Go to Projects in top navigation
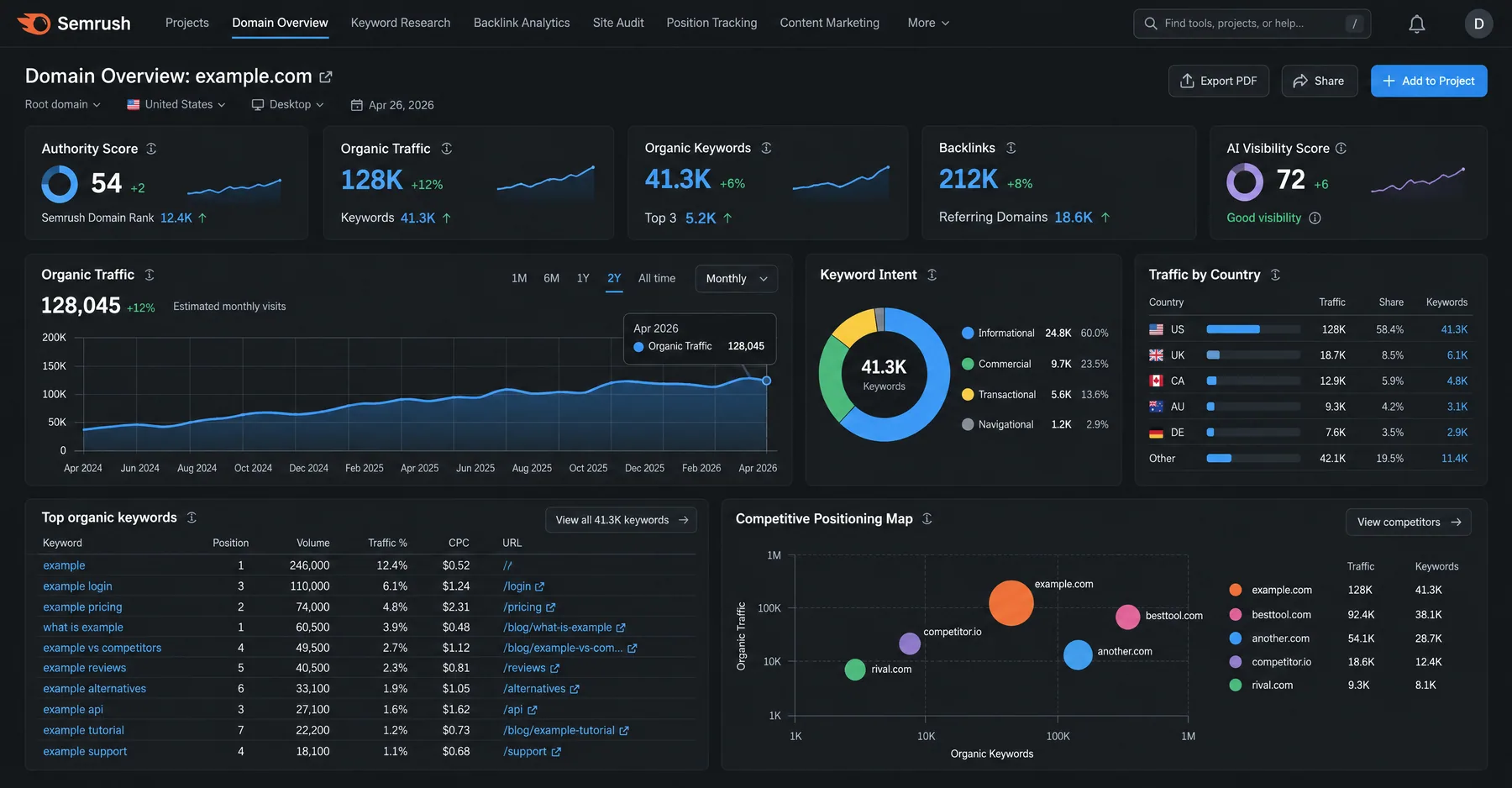The width and height of the screenshot is (1512, 788). click(x=187, y=23)
